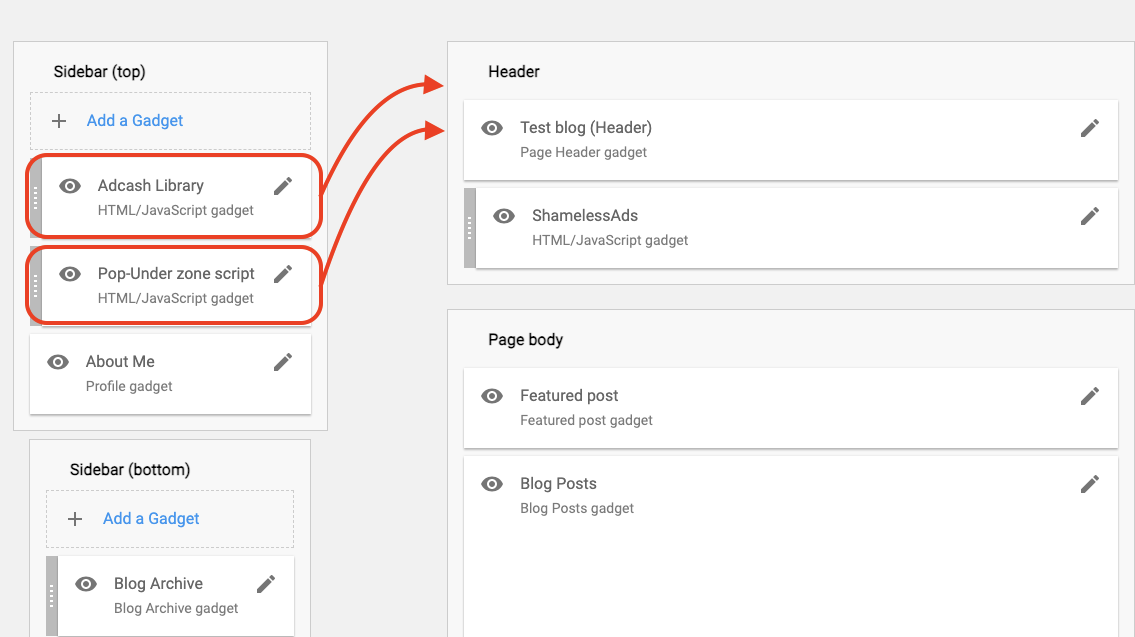Toggle visibility of Test blog (Header)
The width and height of the screenshot is (1135, 637).
pyautogui.click(x=492, y=128)
